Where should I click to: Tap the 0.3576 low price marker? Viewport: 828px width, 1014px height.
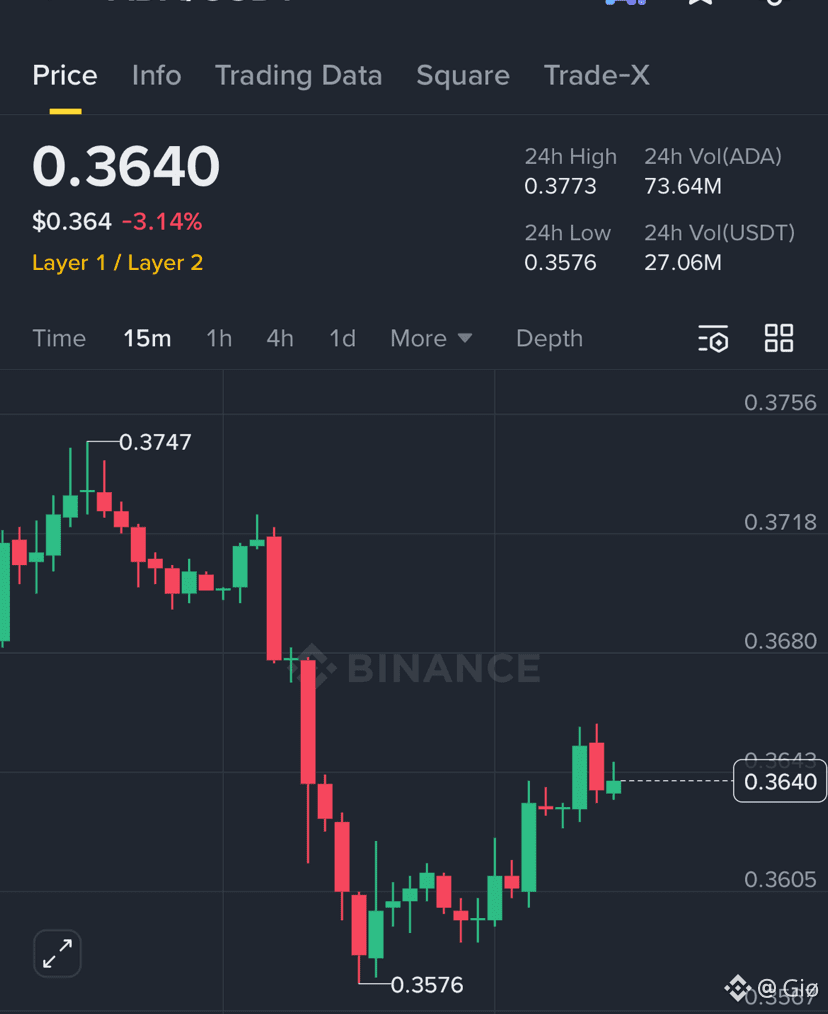(427, 985)
